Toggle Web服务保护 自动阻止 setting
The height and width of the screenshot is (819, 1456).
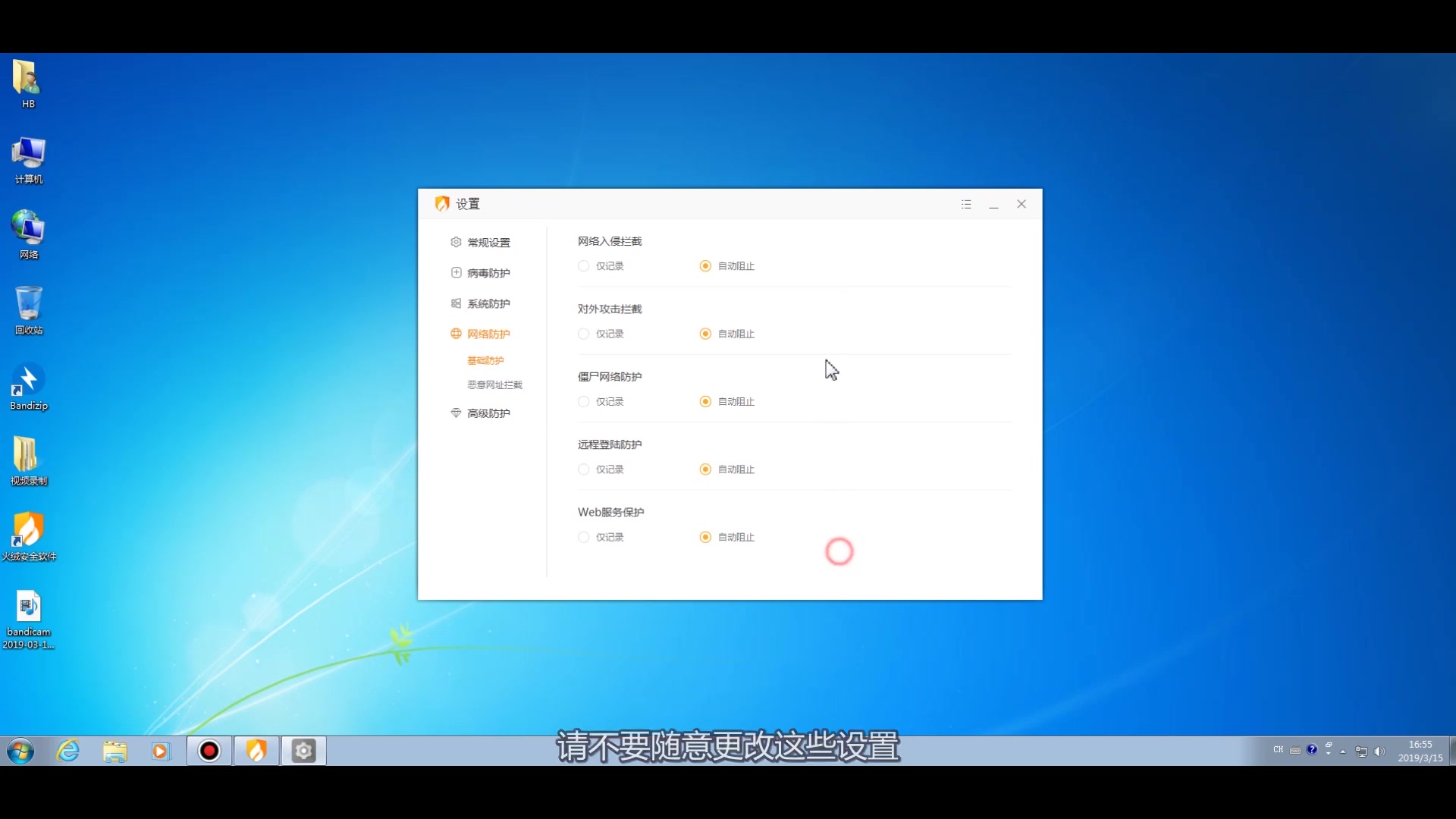(705, 537)
